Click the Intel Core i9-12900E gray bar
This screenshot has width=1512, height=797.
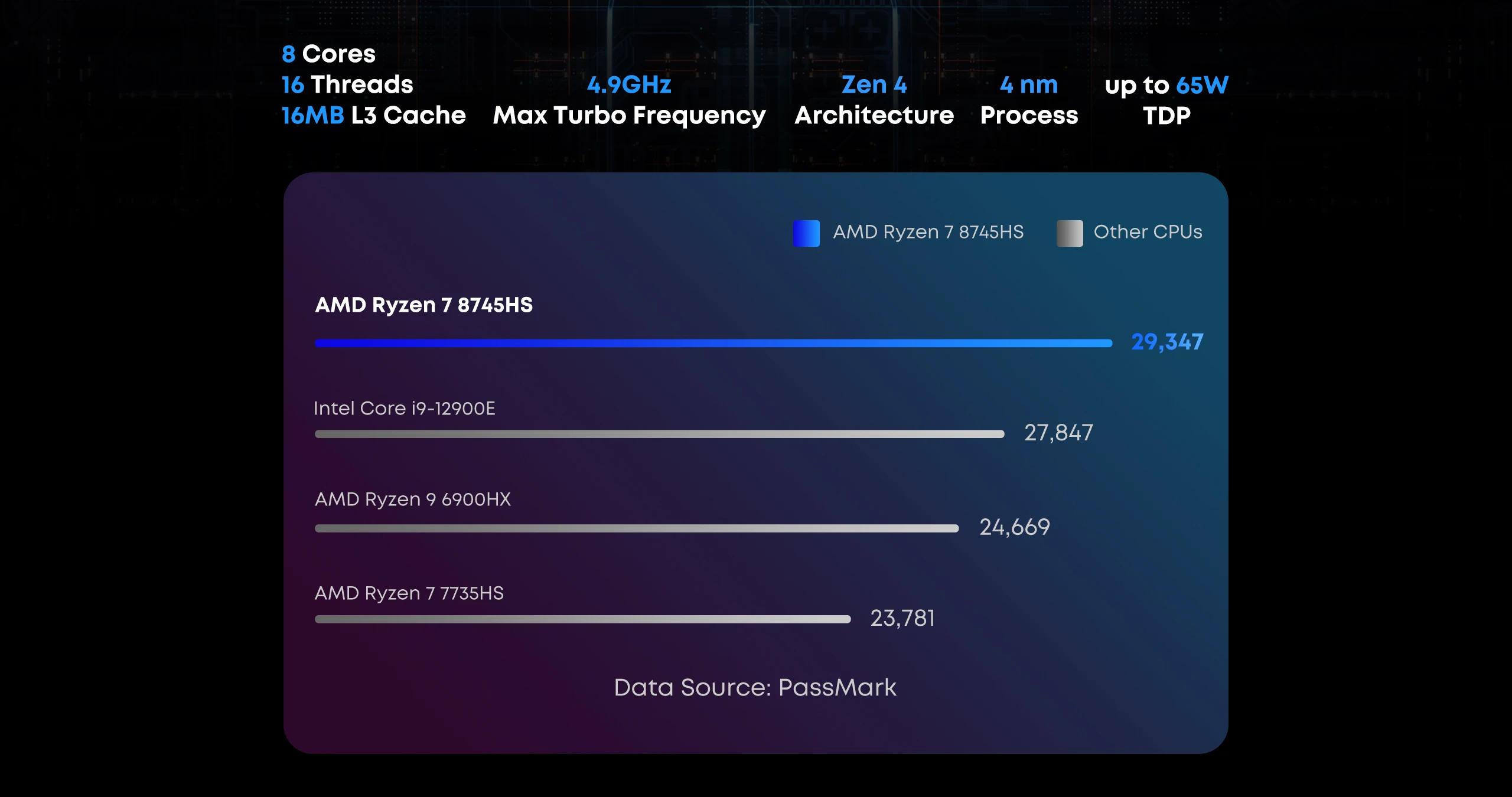click(659, 434)
